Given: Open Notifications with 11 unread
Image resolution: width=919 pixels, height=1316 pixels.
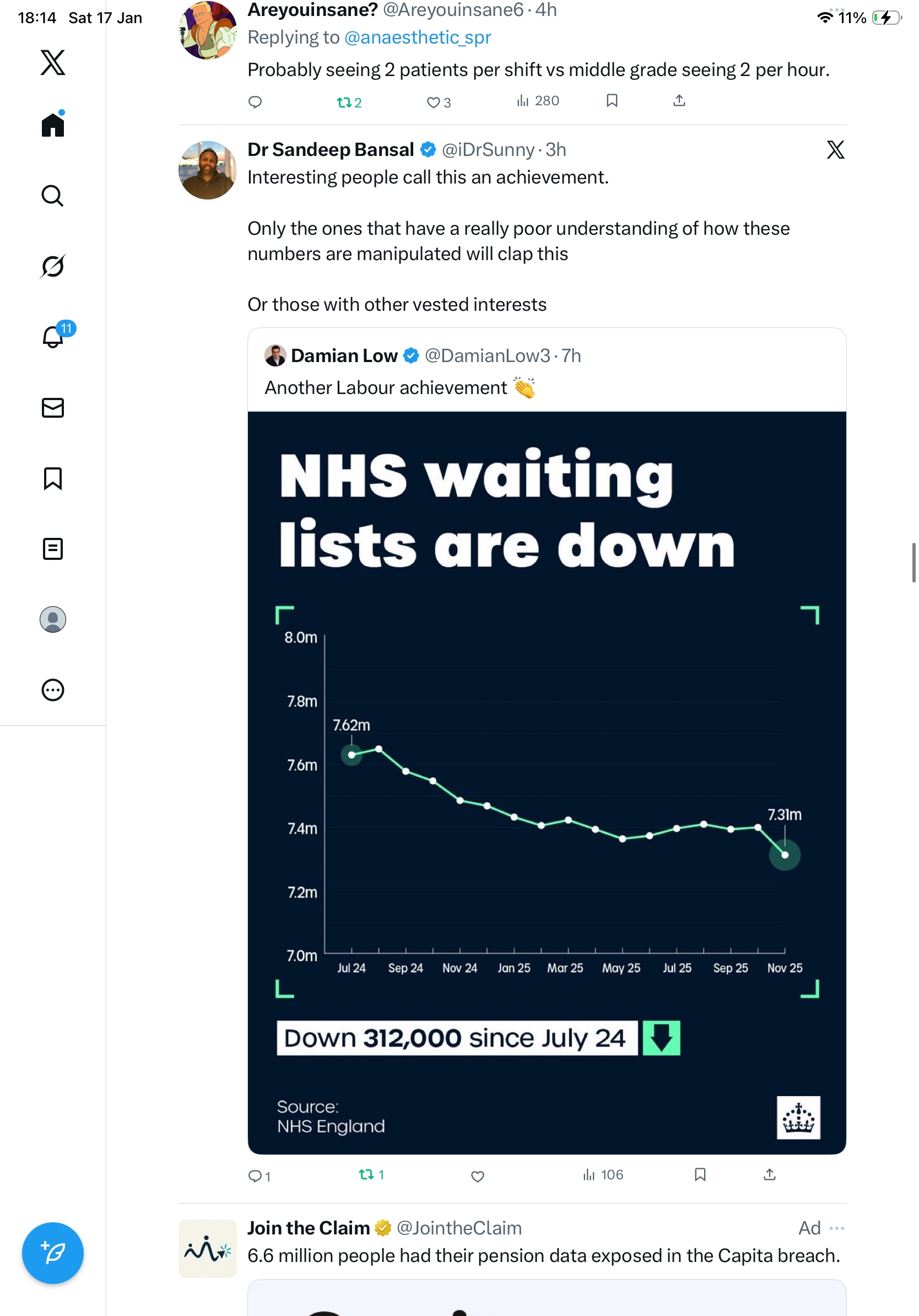Looking at the screenshot, I should pyautogui.click(x=53, y=337).
